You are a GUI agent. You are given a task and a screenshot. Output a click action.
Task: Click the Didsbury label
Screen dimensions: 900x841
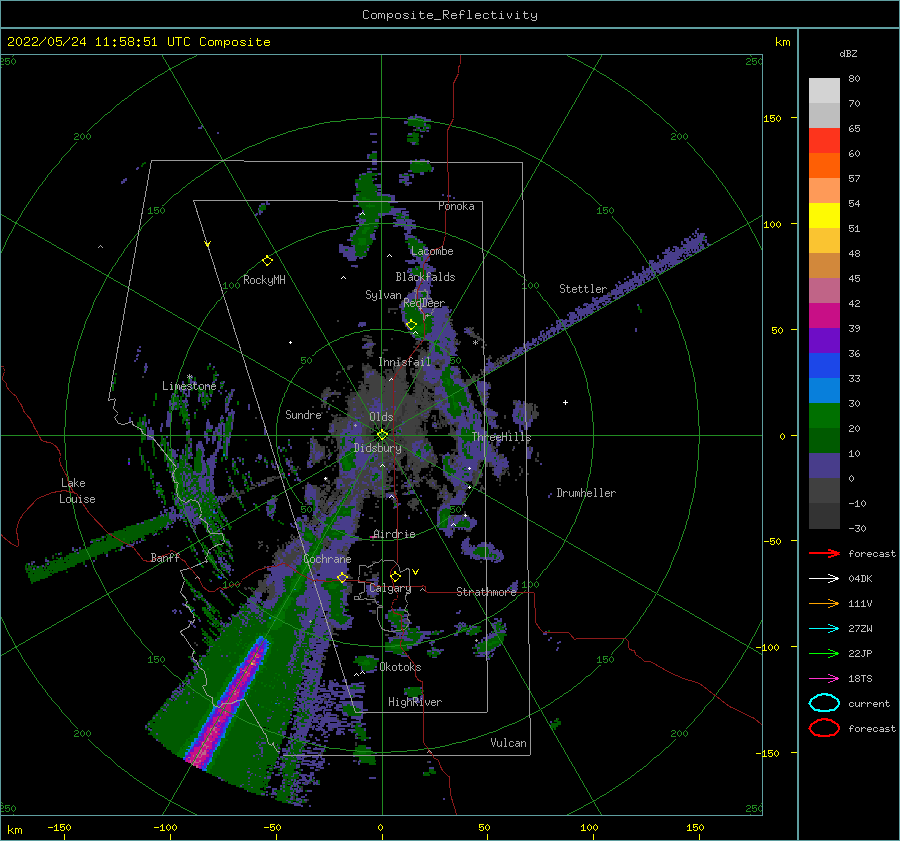[378, 448]
